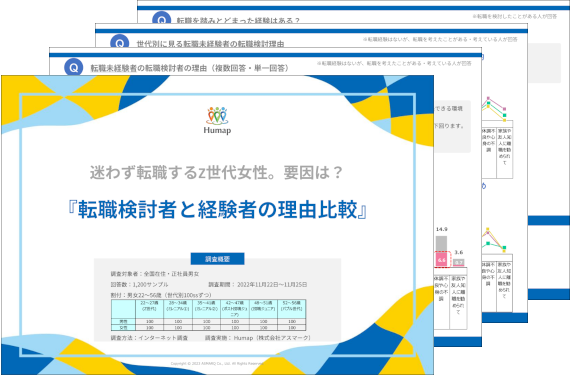Image resolution: width=570 pixels, height=375 pixels.
Task: Click the 調査対象者 text line
Action: click(155, 274)
